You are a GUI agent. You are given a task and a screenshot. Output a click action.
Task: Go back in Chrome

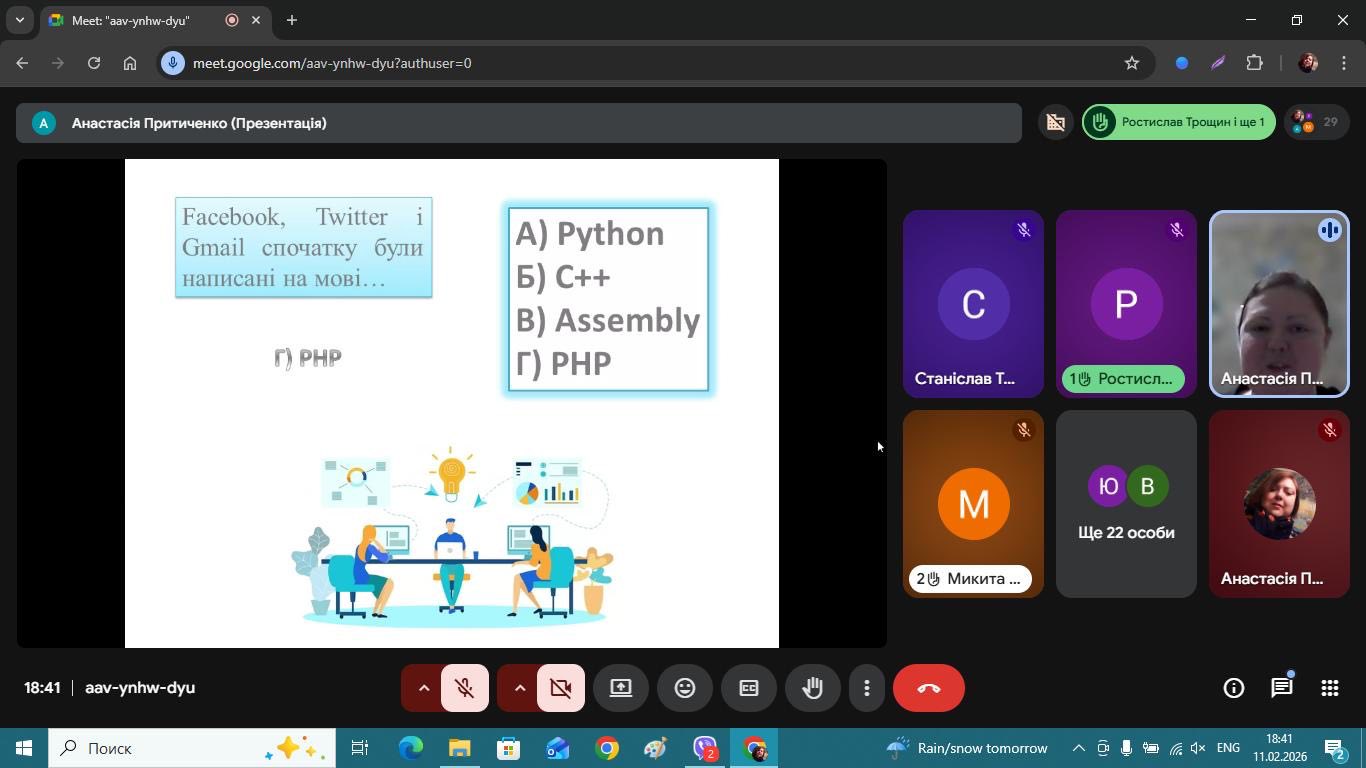tap(22, 63)
